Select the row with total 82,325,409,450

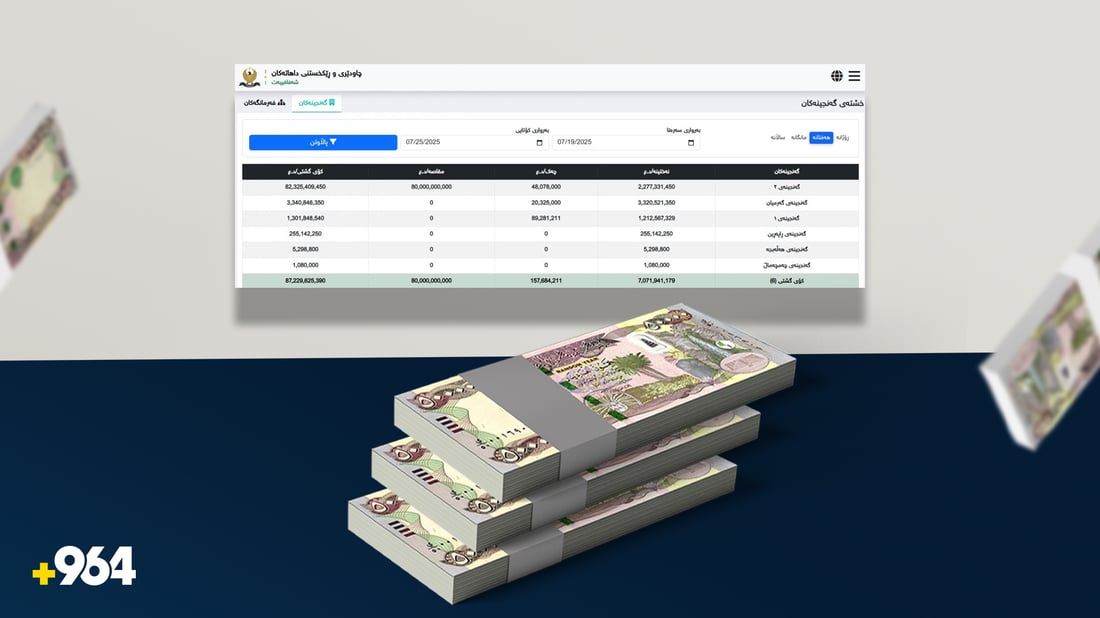[305, 187]
